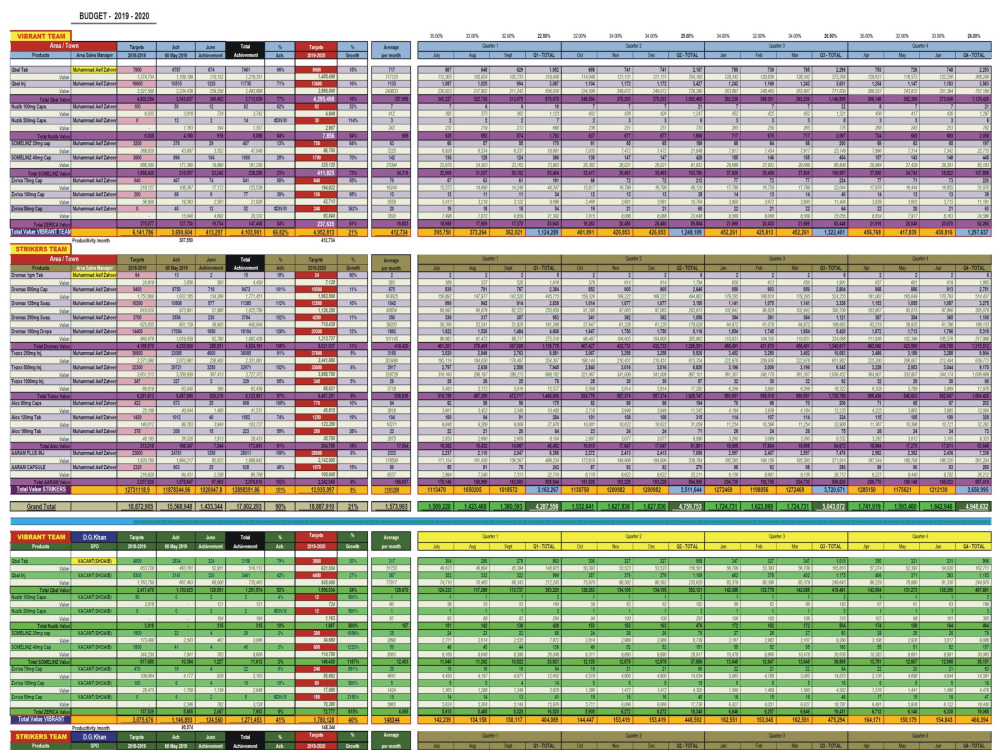
Task: Select the 'Total Dromax Value' subtotal label
Action: 41,346
